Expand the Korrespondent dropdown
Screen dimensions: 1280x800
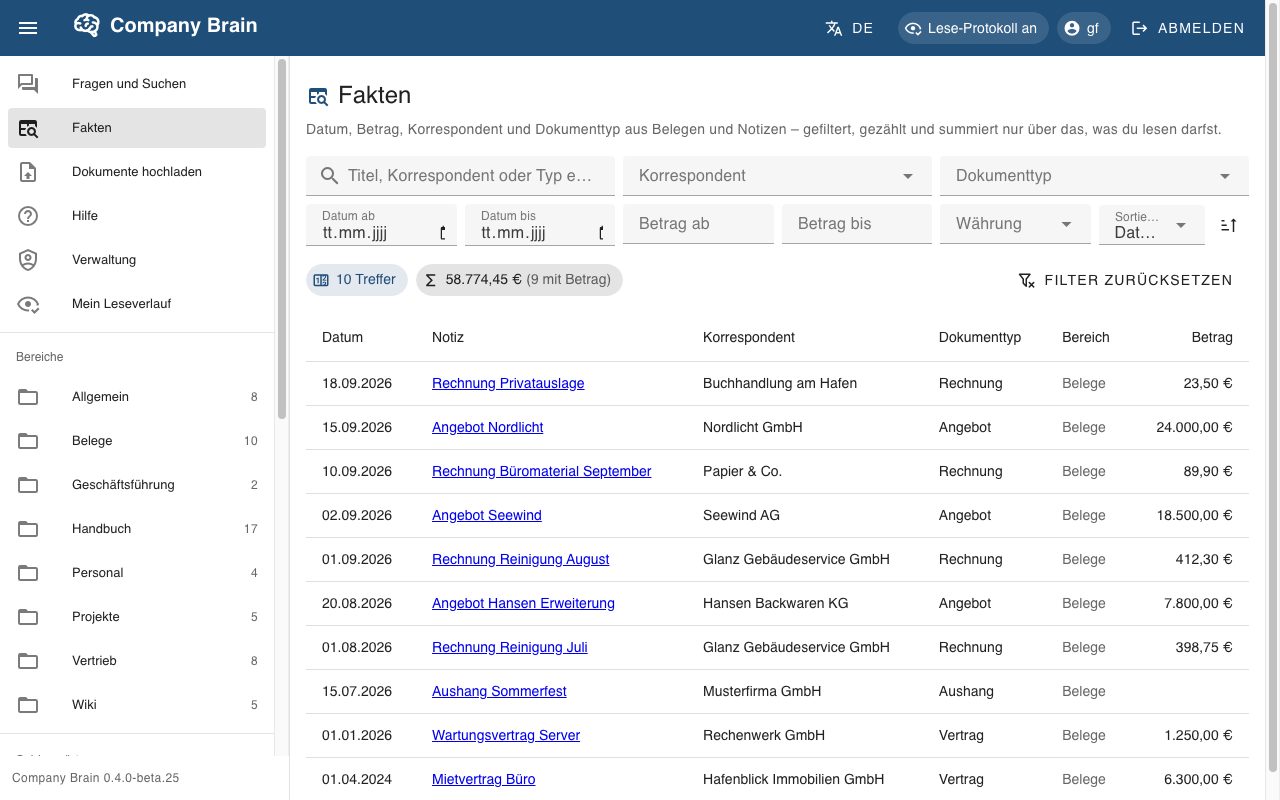pos(777,176)
